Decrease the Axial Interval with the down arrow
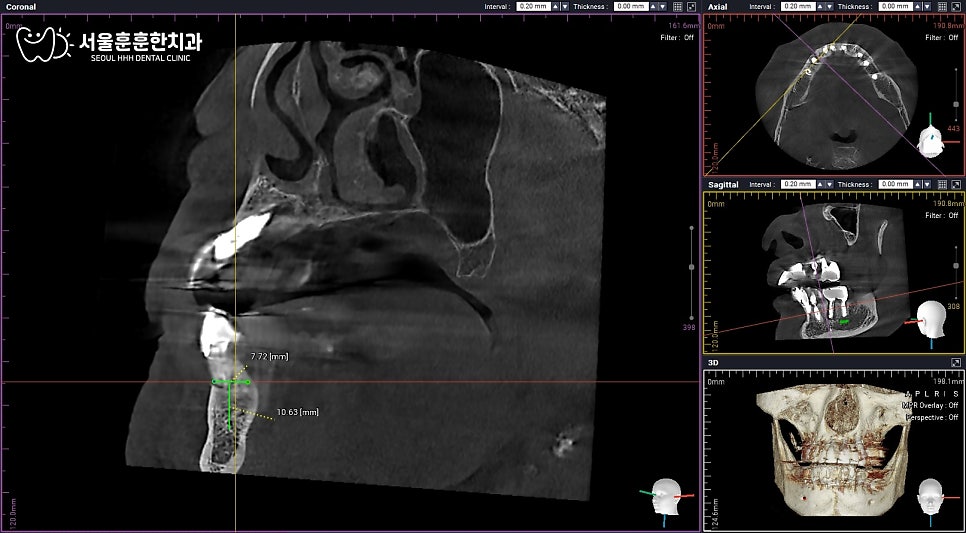Viewport: 966px width, 533px height. (829, 6)
